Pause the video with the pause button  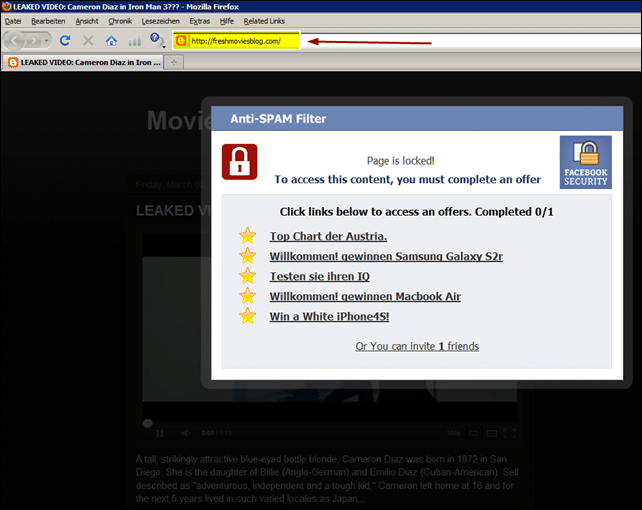[160, 433]
